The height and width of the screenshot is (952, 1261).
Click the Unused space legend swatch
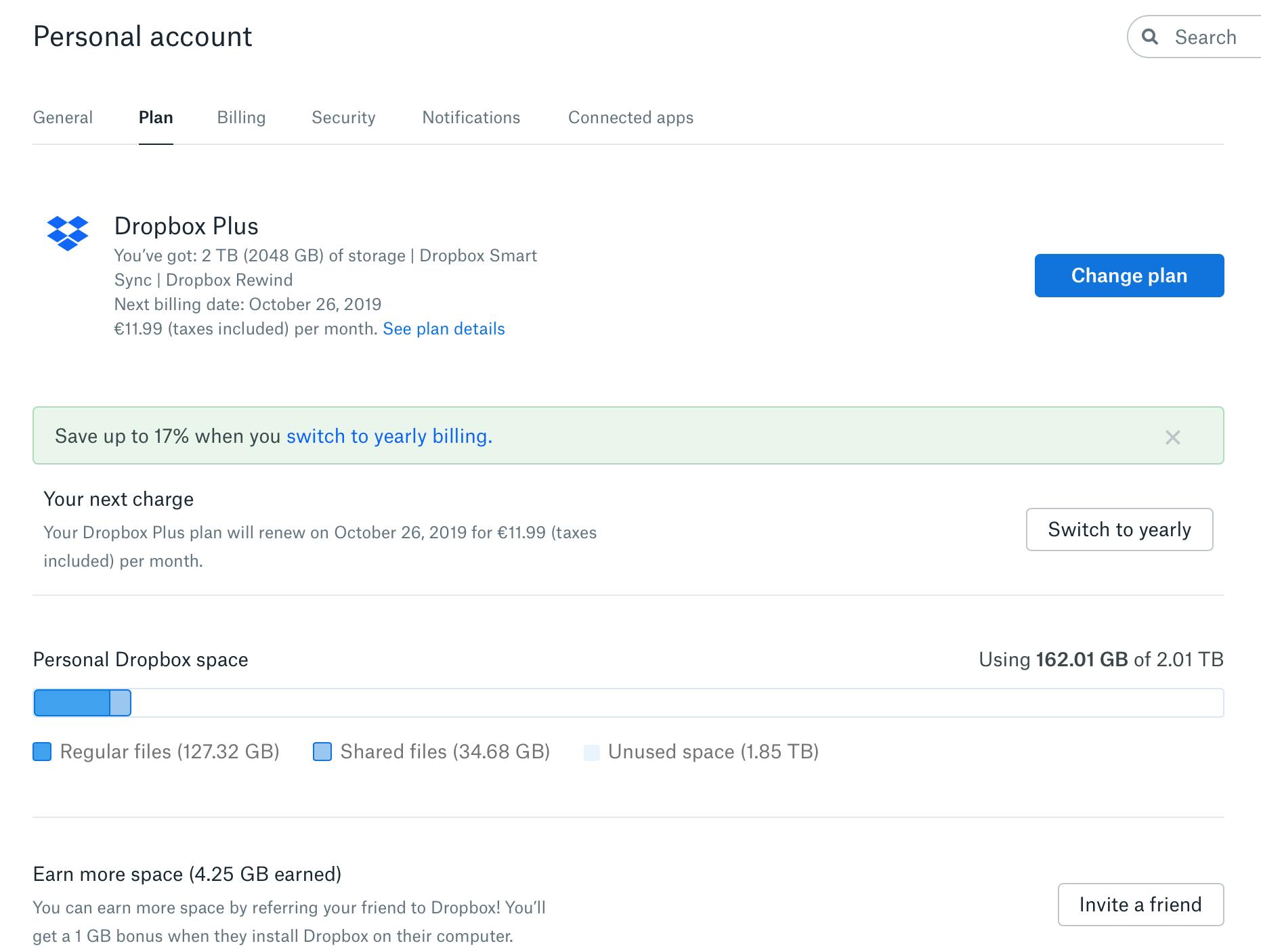[592, 752]
